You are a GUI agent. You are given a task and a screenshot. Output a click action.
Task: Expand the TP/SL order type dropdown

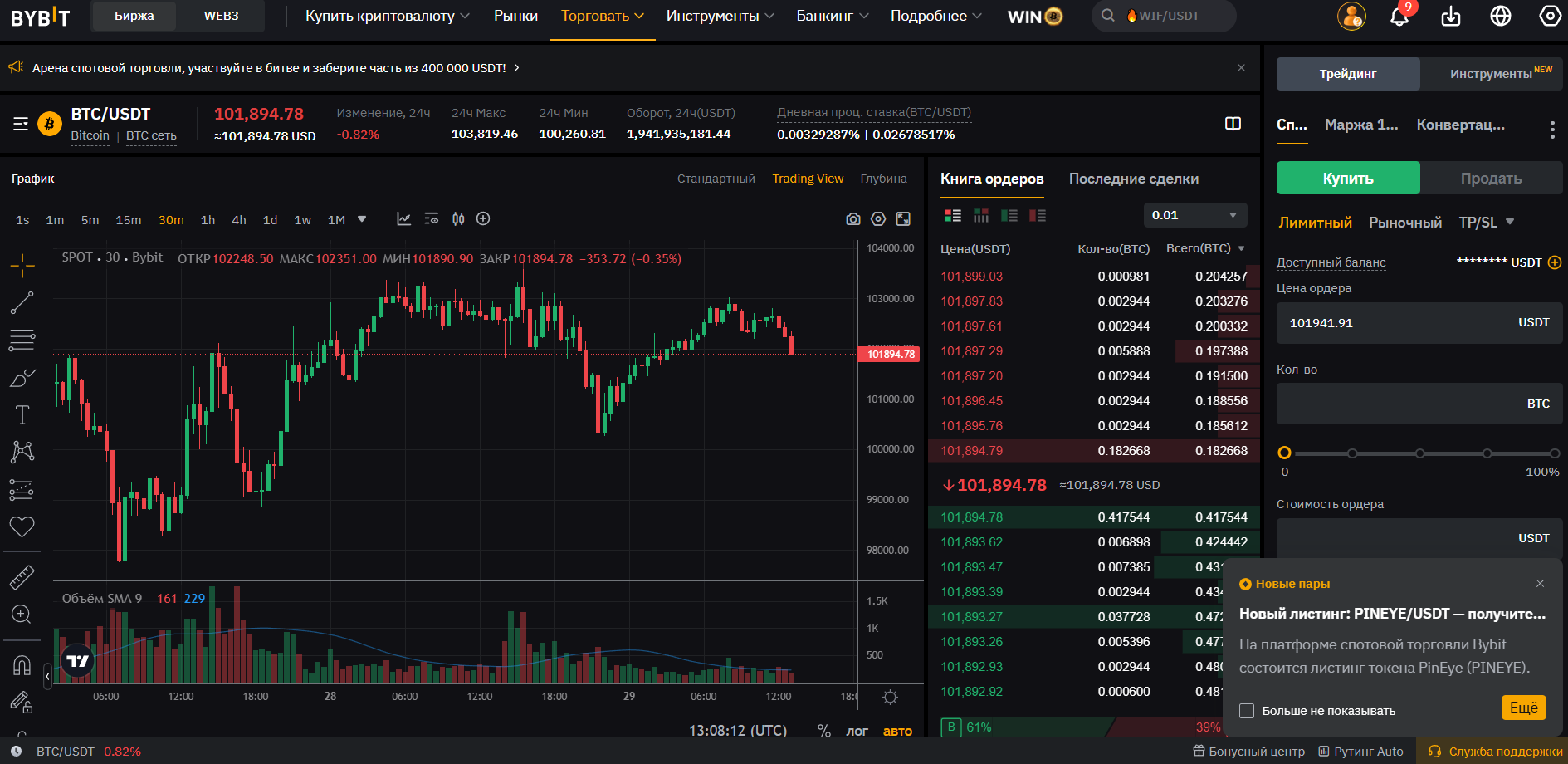[x=1486, y=223]
